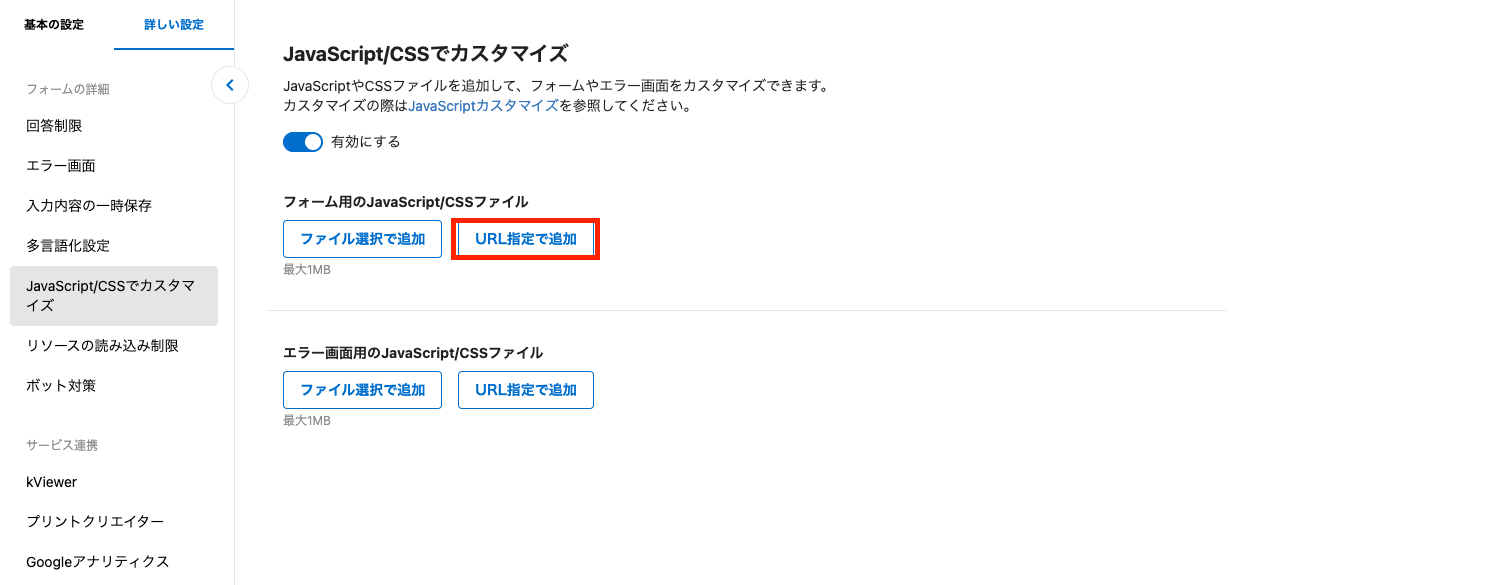Image resolution: width=1500 pixels, height=585 pixels.
Task: Switch to the 基本の設定 tab
Action: point(54,25)
